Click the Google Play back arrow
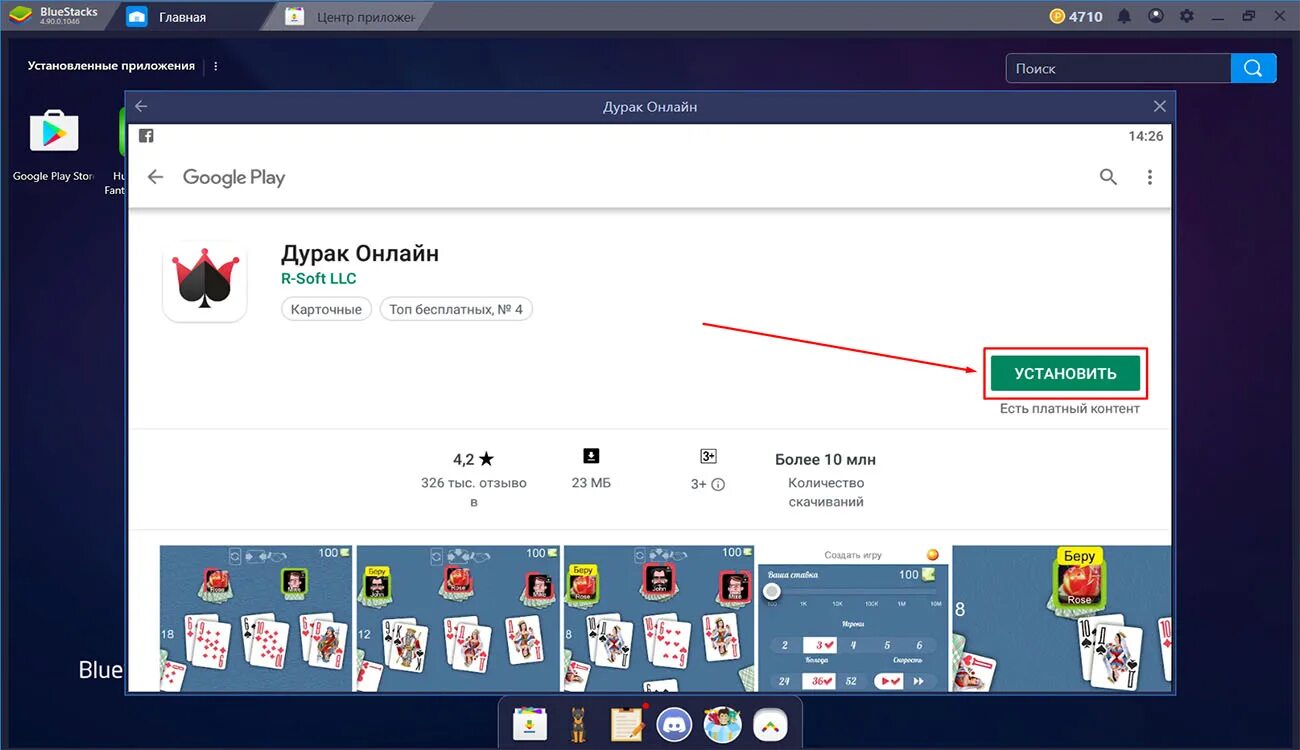This screenshot has height=750, width=1300. [155, 177]
